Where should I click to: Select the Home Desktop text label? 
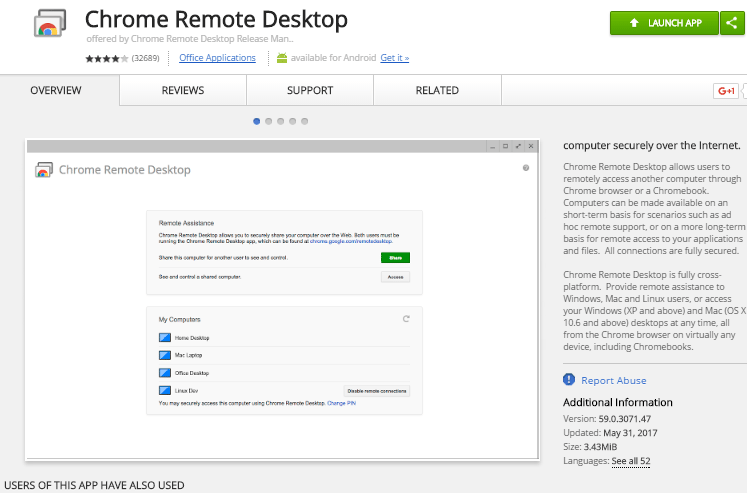point(192,338)
